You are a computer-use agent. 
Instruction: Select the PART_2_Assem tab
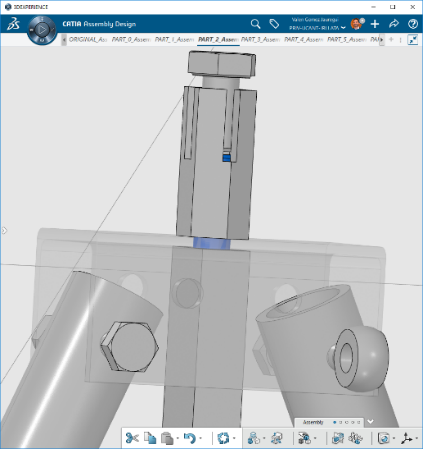click(218, 39)
